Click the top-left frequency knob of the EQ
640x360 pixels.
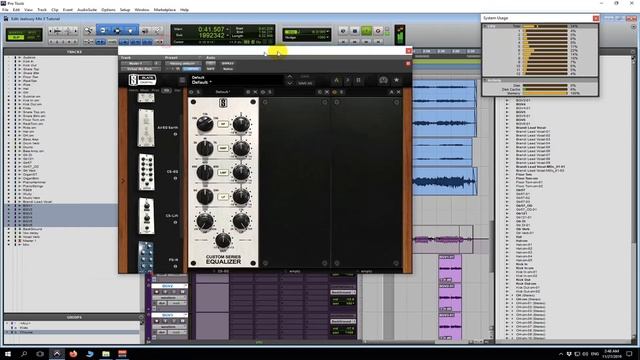pyautogui.click(x=204, y=124)
